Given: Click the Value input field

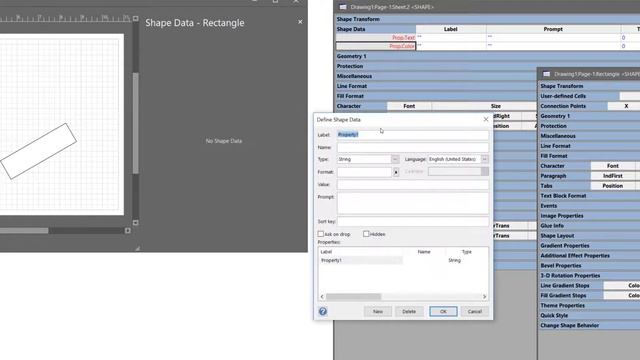Looking at the screenshot, I should pyautogui.click(x=413, y=184).
